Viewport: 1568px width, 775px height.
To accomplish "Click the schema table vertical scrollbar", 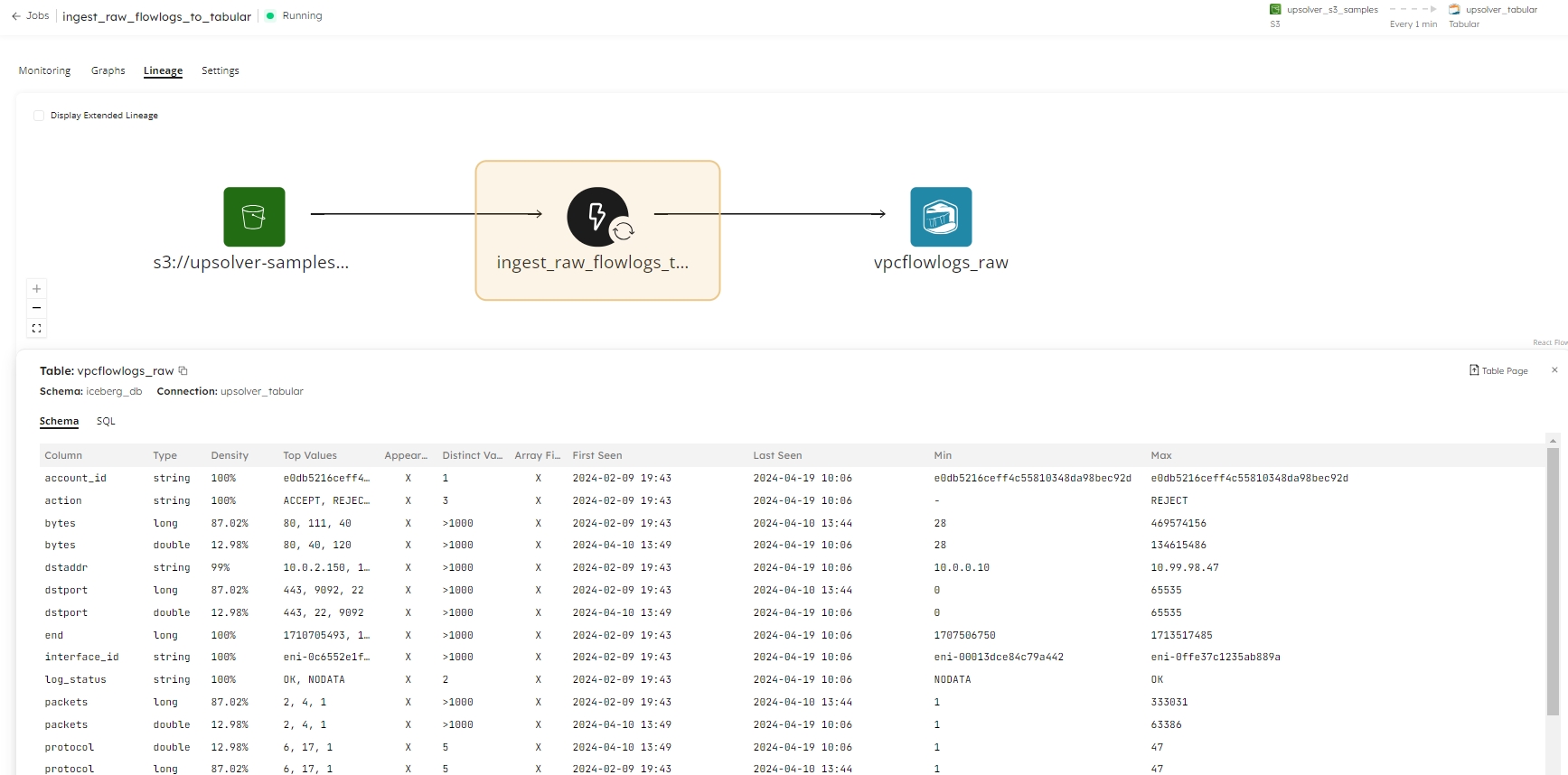I will [x=1553, y=578].
